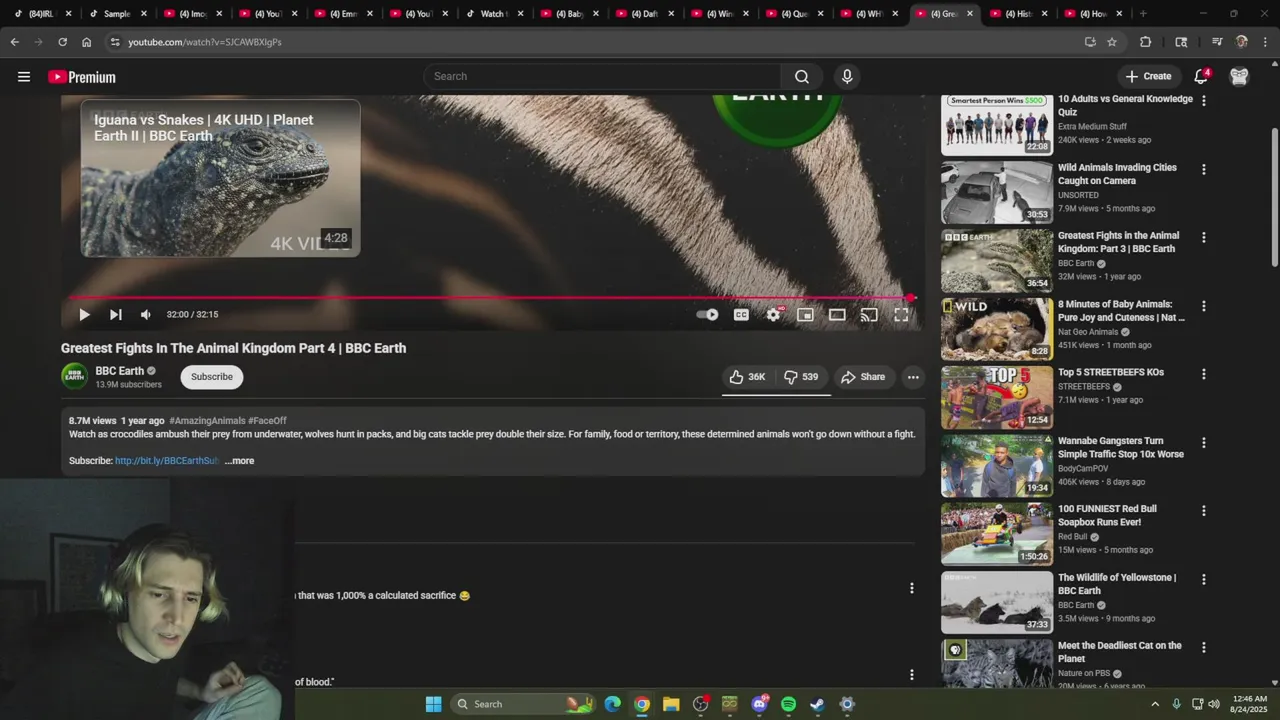Bookmark this page with the star
1280x720 pixels.
pyautogui.click(x=1112, y=42)
